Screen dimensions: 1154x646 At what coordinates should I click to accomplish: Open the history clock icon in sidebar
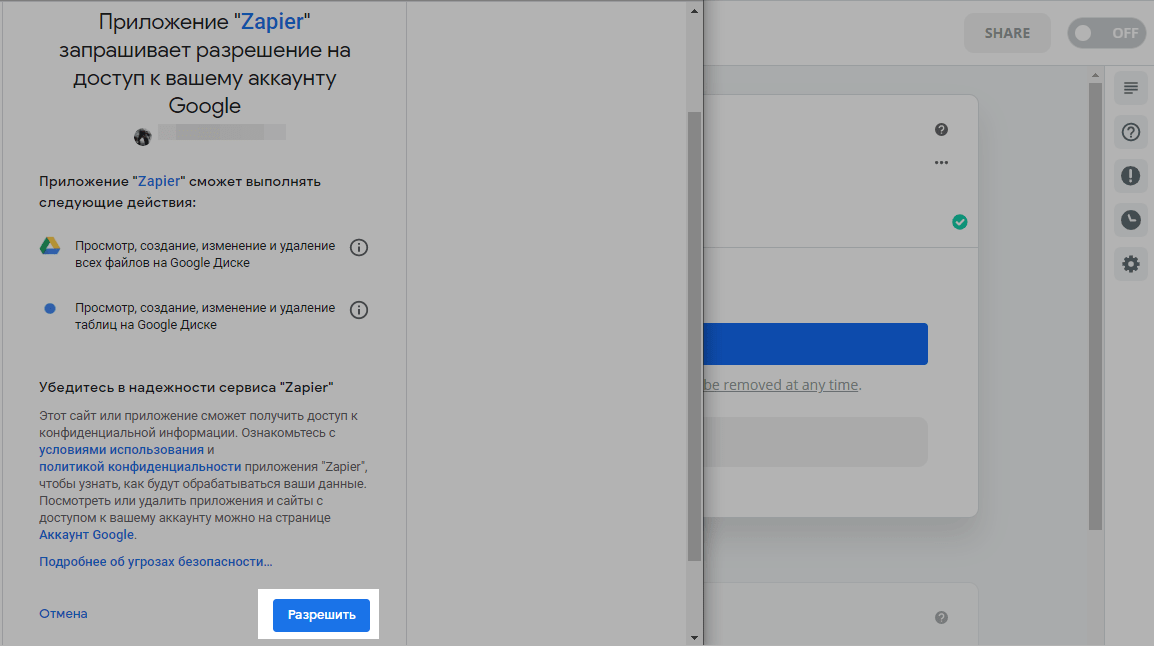tap(1131, 220)
